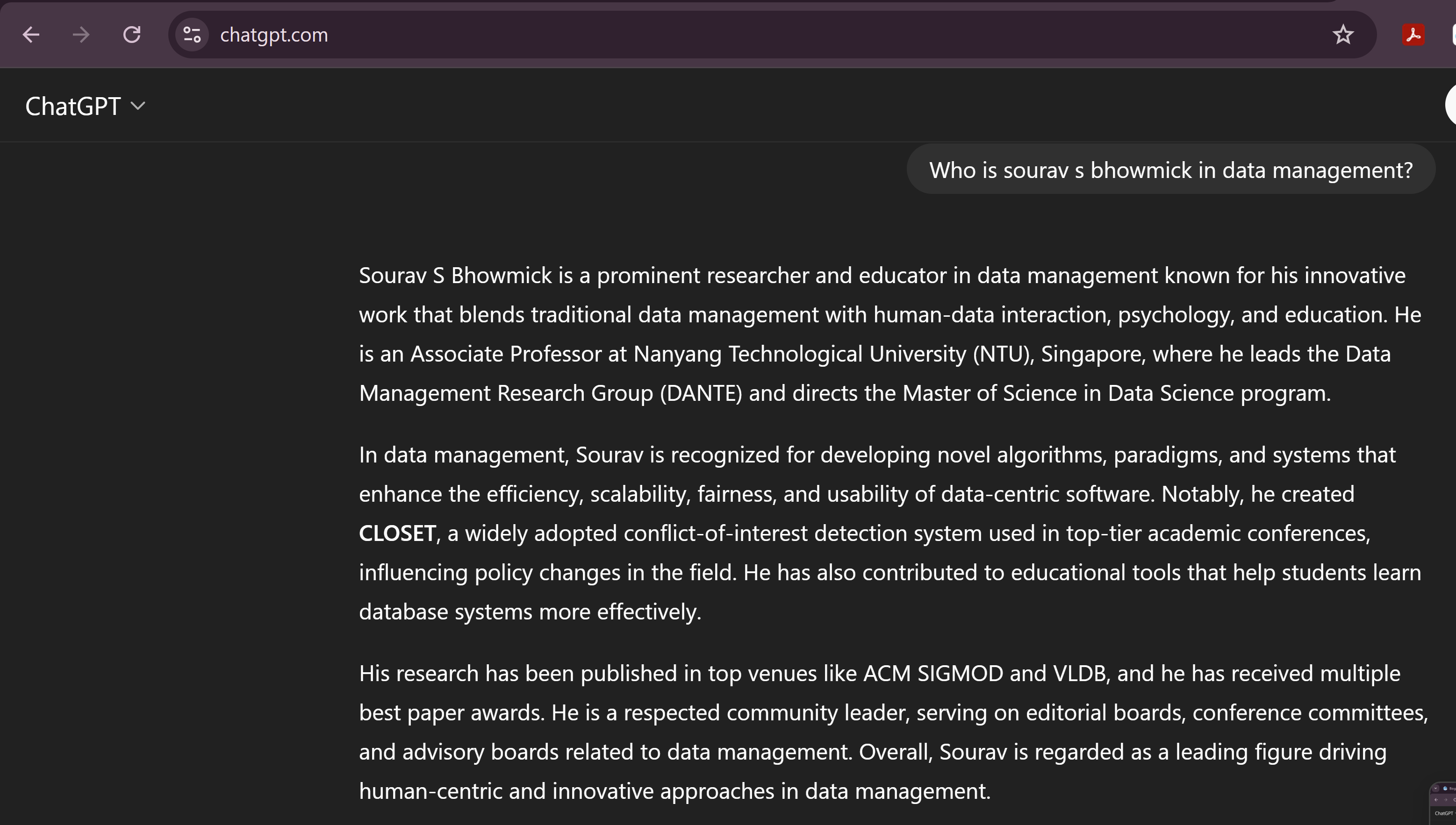
Task: Open the Adobe Acrobat extension icon
Action: [1413, 35]
